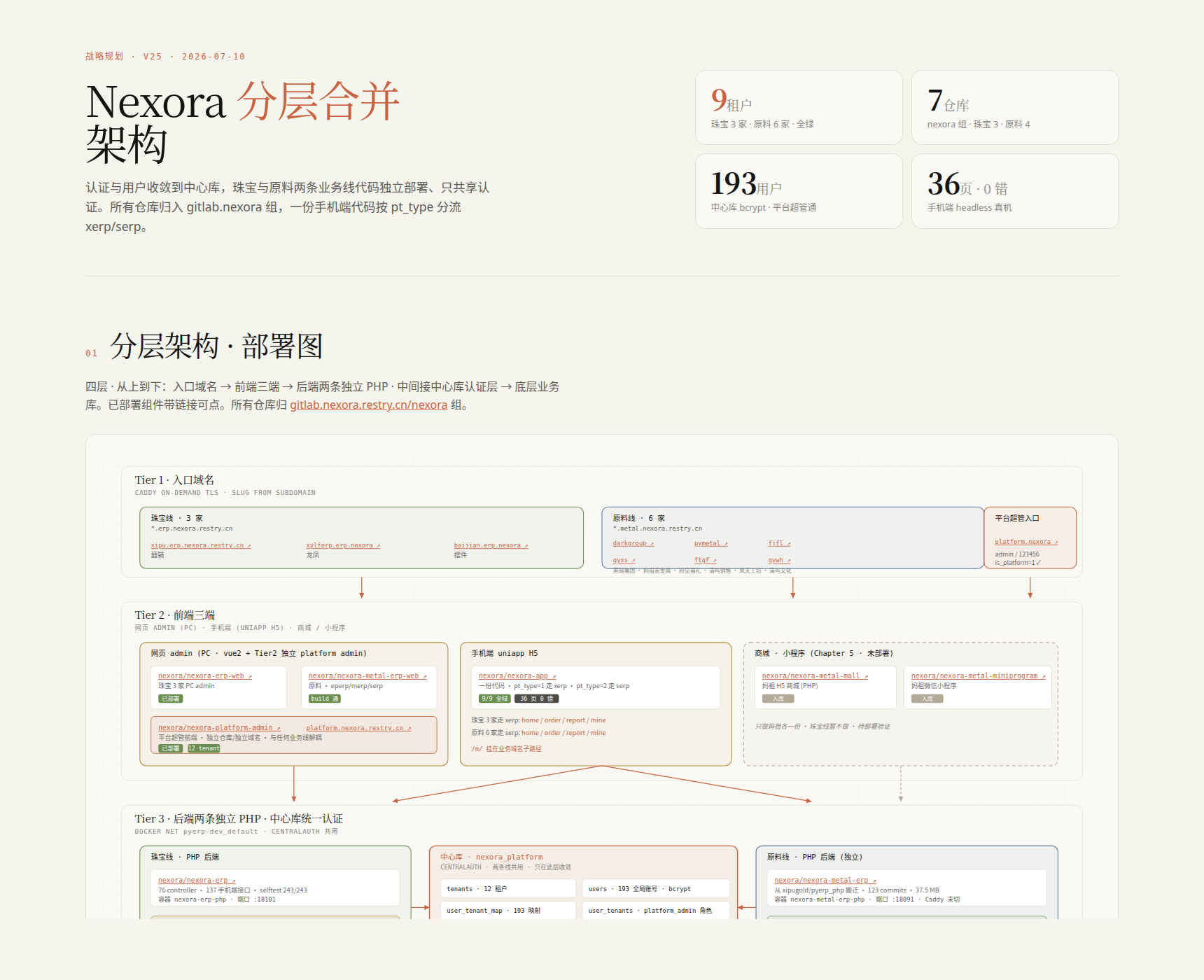The height and width of the screenshot is (980, 1204).
Task: Click the 'Tier 1 · 入口域名' heading
Action: click(x=174, y=479)
